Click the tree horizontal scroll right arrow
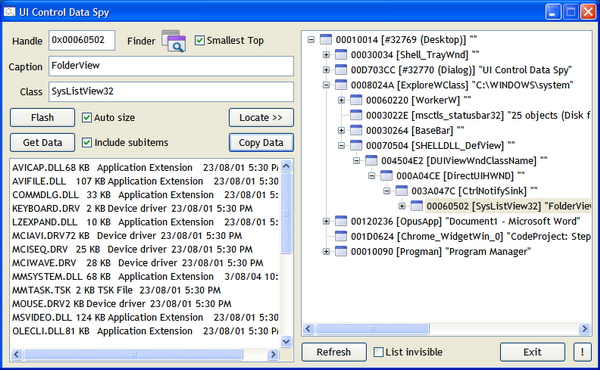This screenshot has width=600, height=370. (x=585, y=329)
